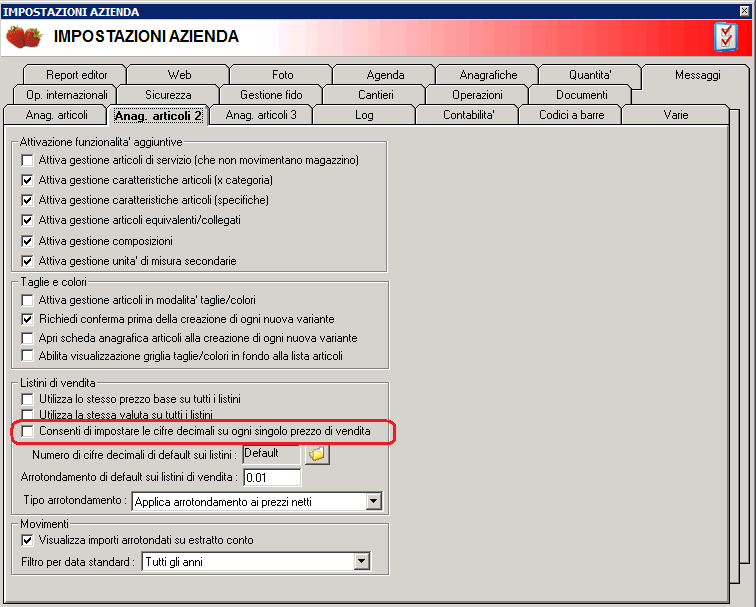Enable articoli in modalita' taglie/colori
This screenshot has height=607, width=756.
(x=27, y=300)
